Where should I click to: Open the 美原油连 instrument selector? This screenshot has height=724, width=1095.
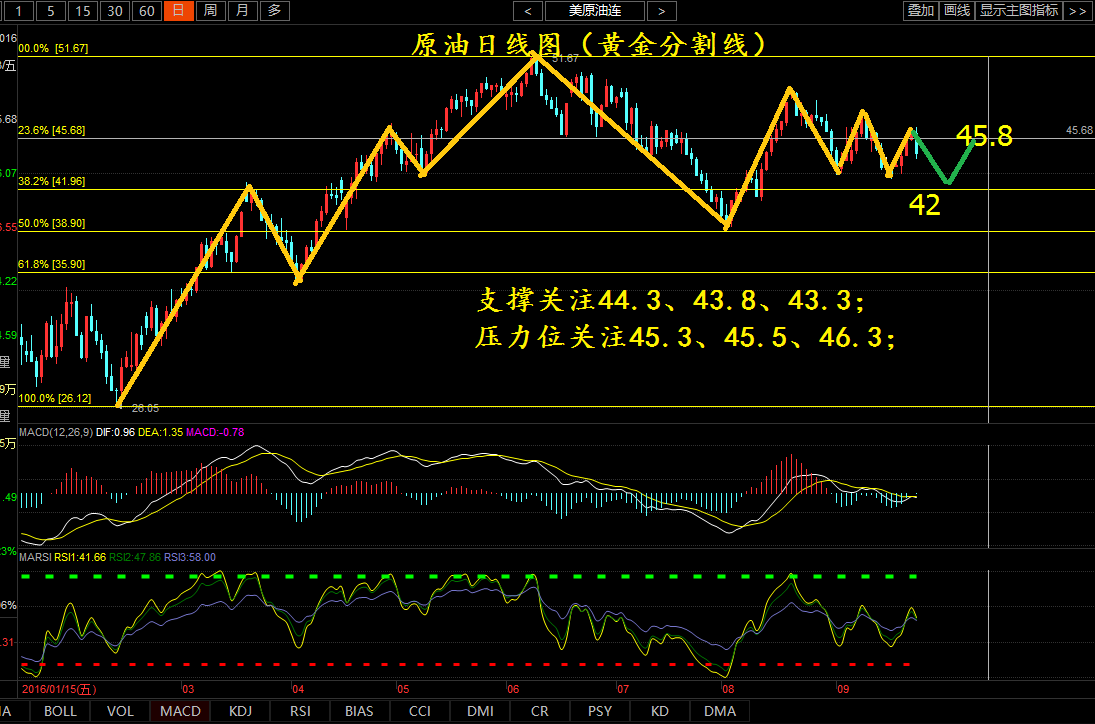(594, 11)
